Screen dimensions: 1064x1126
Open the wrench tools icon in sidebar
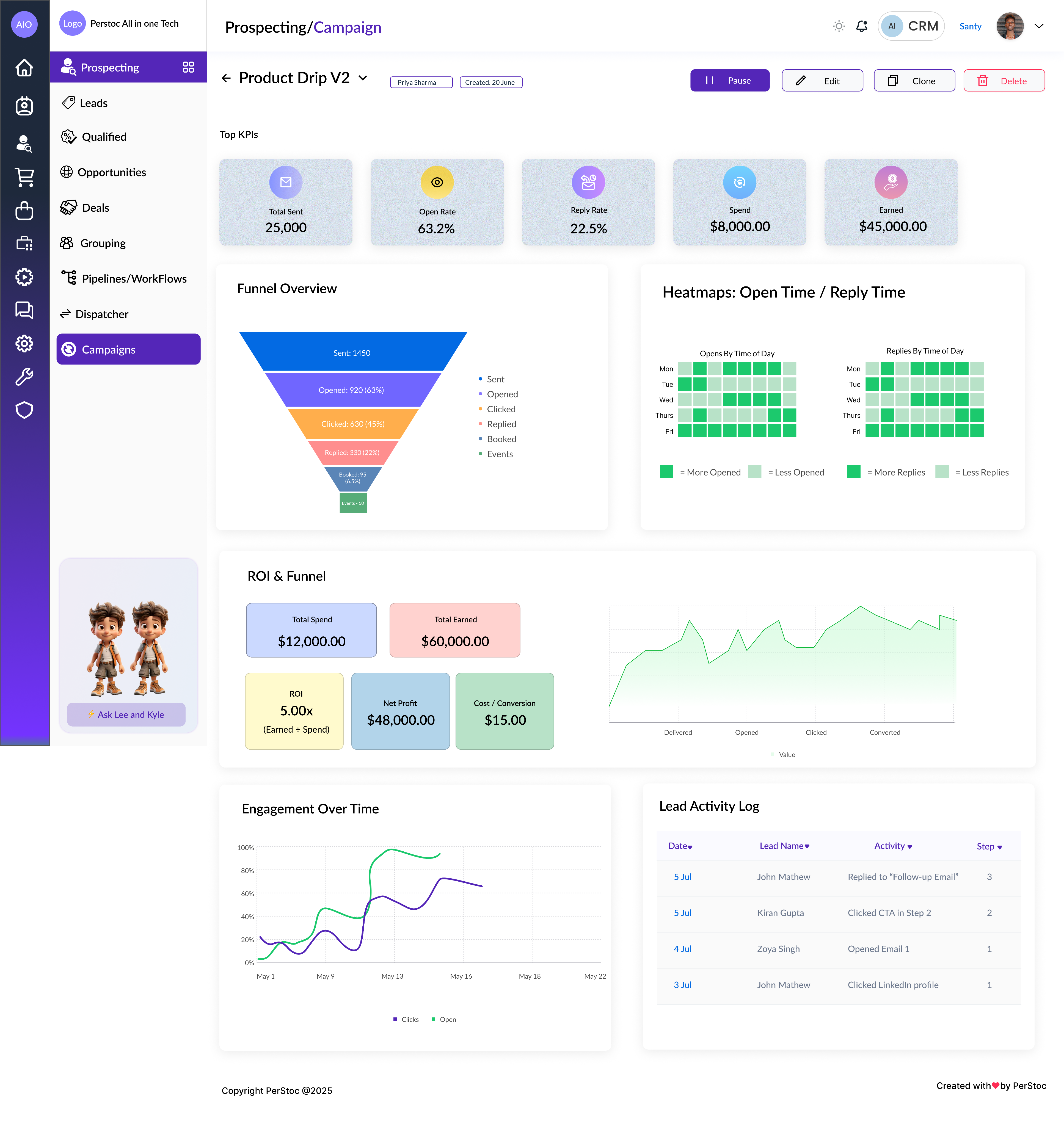(x=24, y=376)
